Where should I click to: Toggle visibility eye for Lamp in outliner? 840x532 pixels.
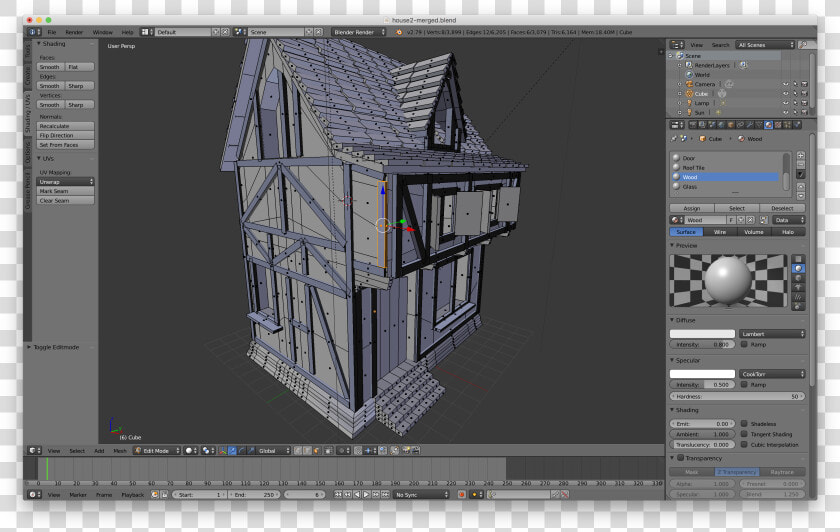(786, 103)
